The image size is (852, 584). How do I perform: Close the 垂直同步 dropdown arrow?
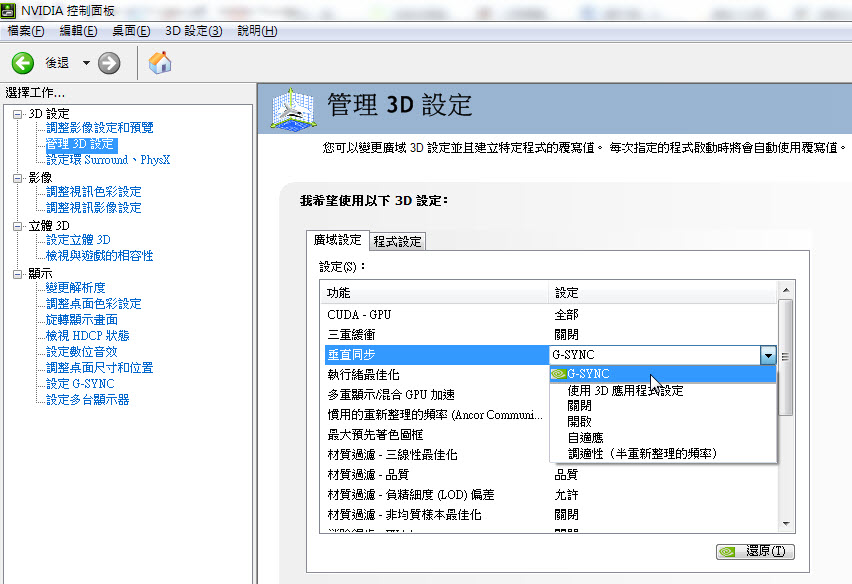[767, 355]
